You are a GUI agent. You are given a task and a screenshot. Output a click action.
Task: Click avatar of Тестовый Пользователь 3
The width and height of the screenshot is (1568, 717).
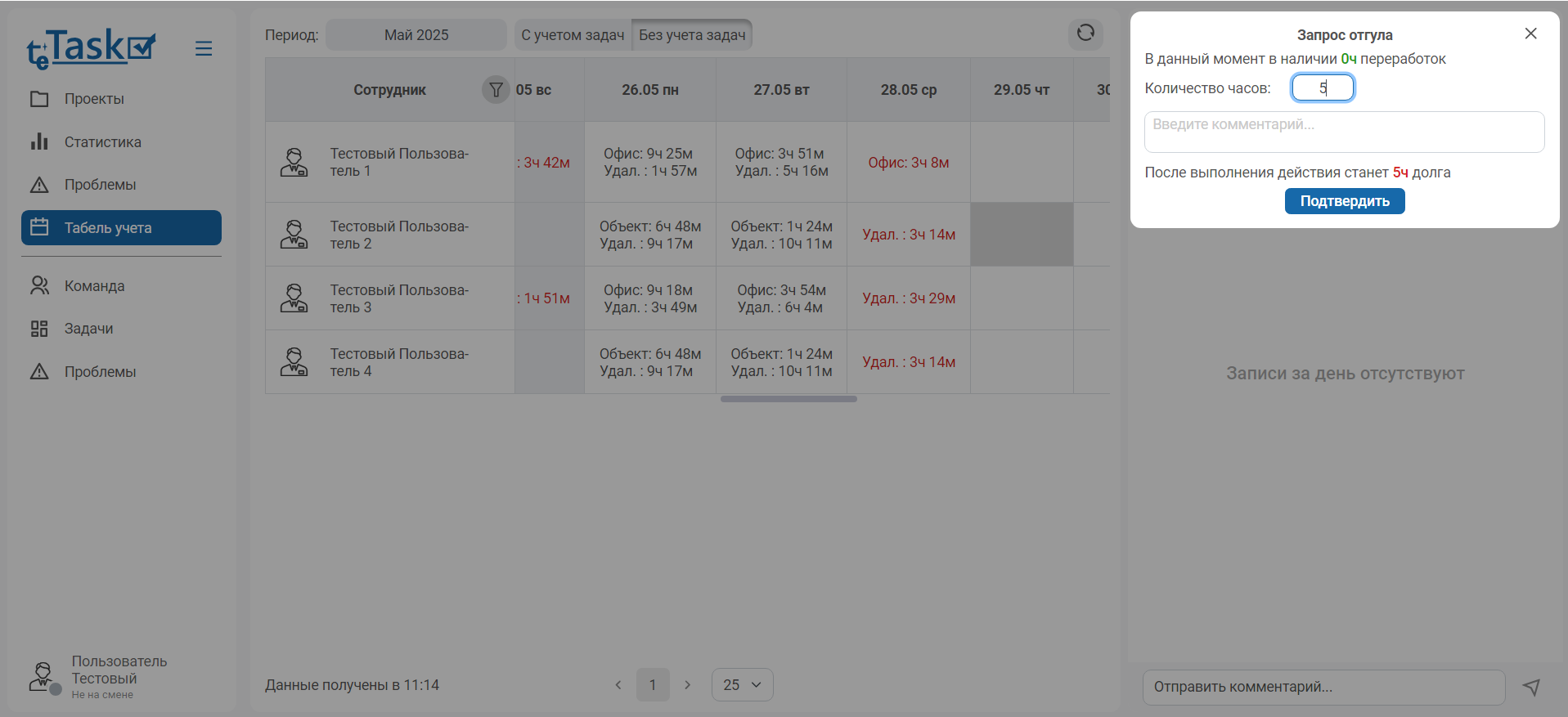294,298
